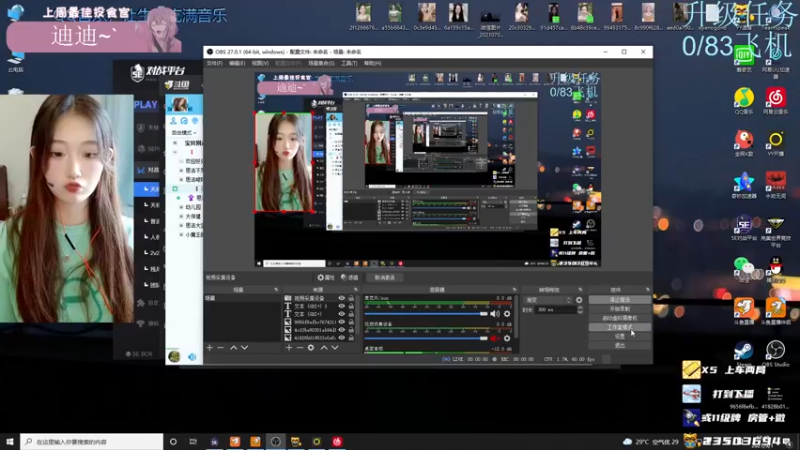The height and width of the screenshot is (450, 800).
Task: Add a new source with the plus icon
Action: pos(289,347)
